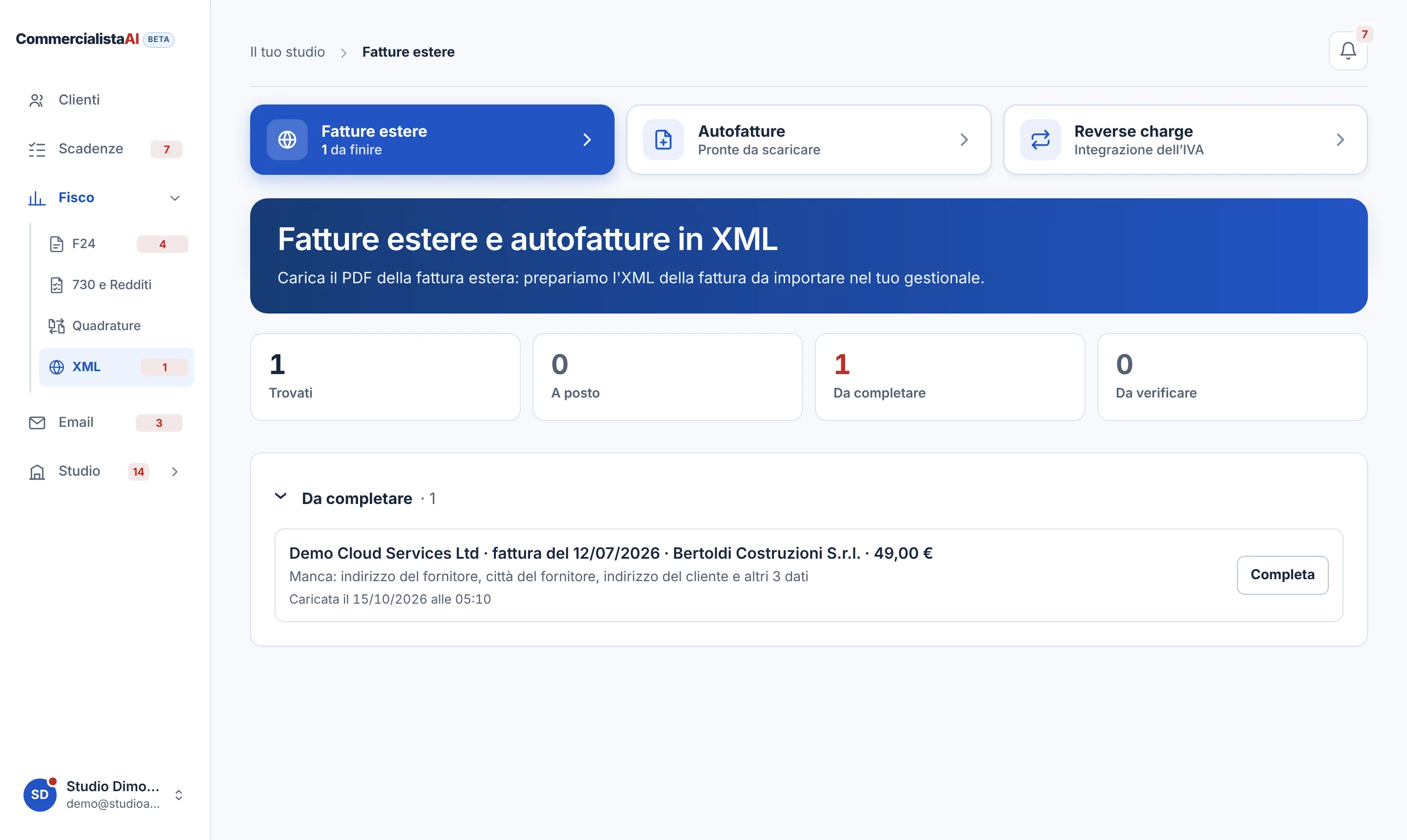This screenshot has width=1407, height=840.
Task: Click the A posto counter card
Action: (x=667, y=377)
